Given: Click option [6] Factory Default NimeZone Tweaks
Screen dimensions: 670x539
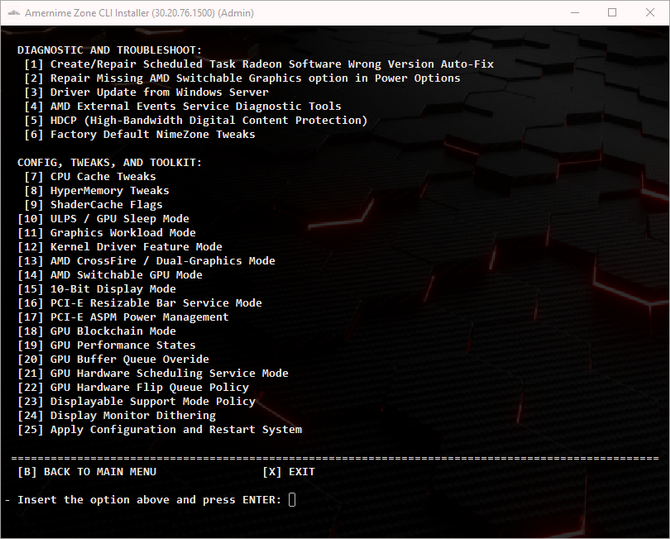Looking at the screenshot, I should tap(140, 135).
